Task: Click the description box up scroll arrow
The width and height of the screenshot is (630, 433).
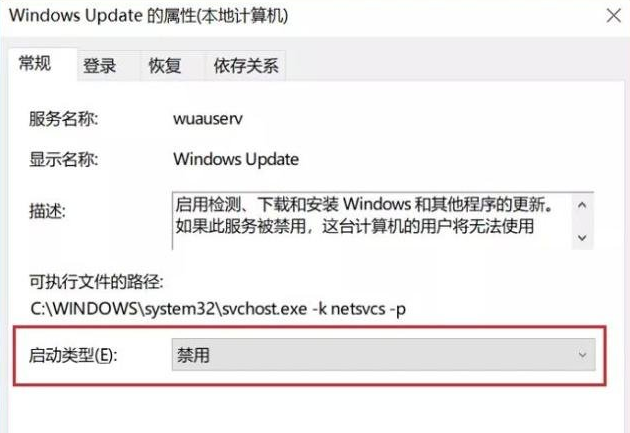Action: point(582,205)
